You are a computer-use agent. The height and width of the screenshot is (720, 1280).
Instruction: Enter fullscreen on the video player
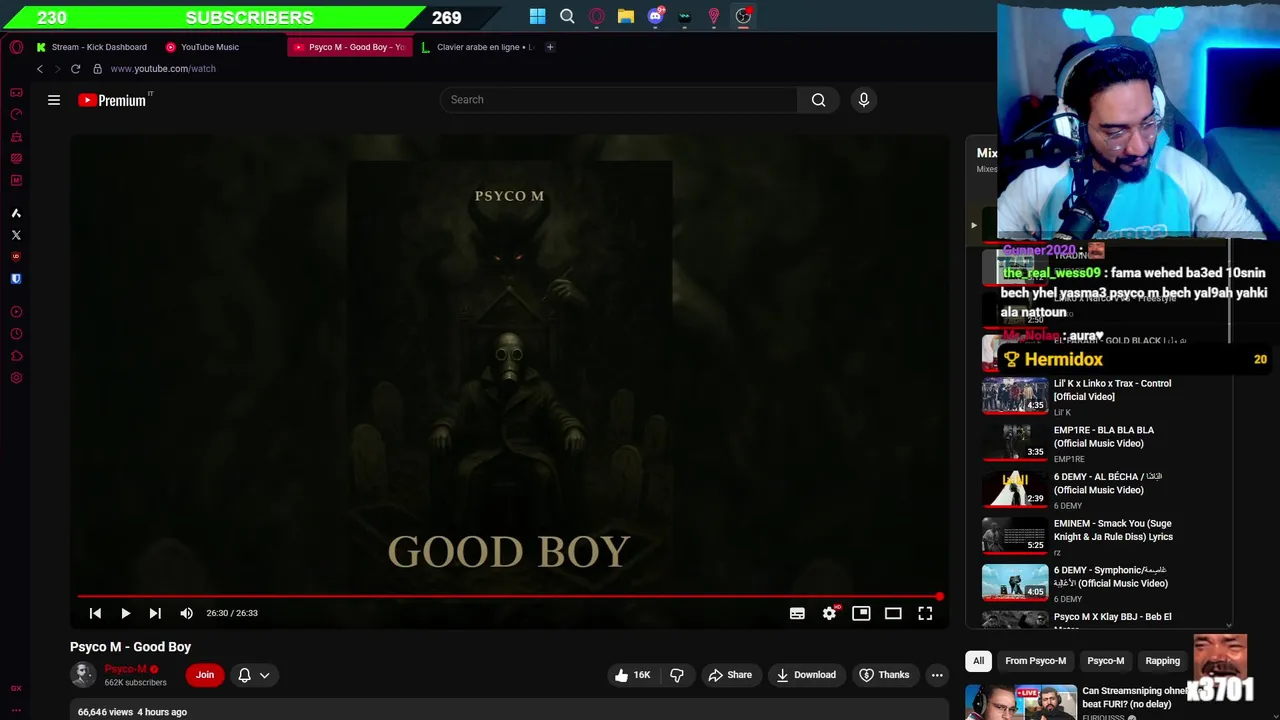tap(925, 613)
